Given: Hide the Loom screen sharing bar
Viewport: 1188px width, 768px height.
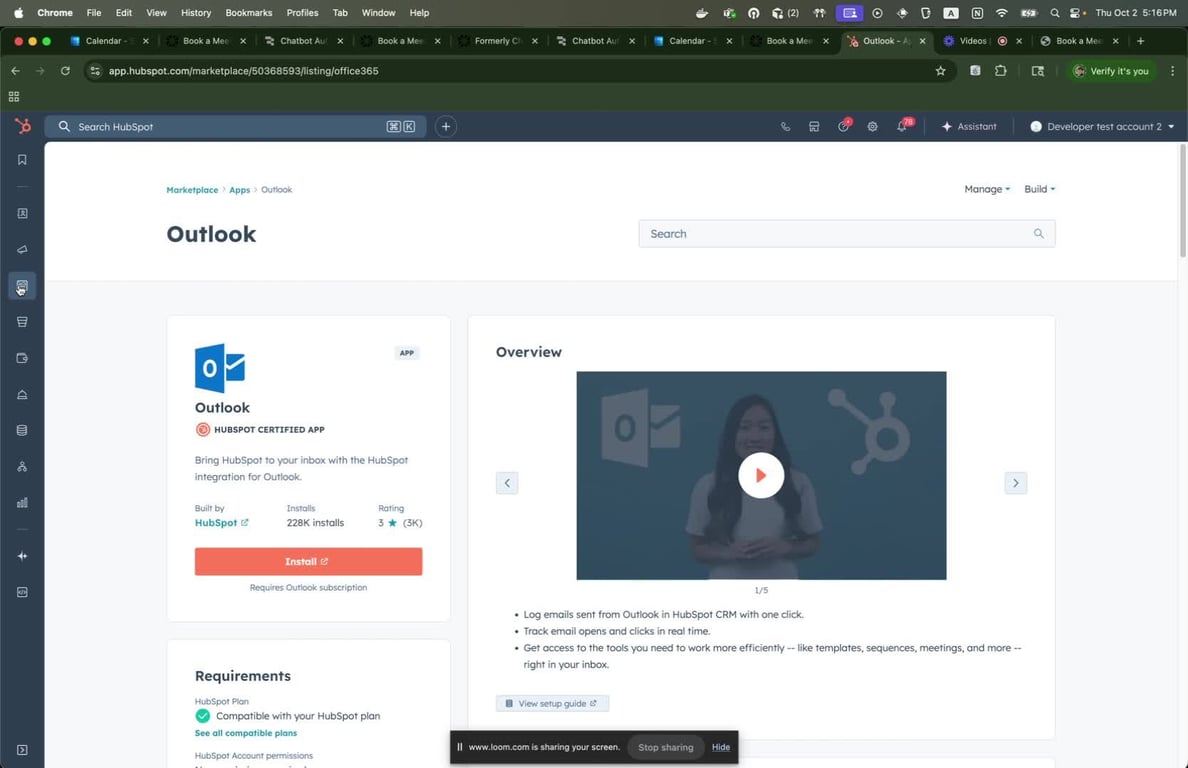Looking at the screenshot, I should pos(721,747).
